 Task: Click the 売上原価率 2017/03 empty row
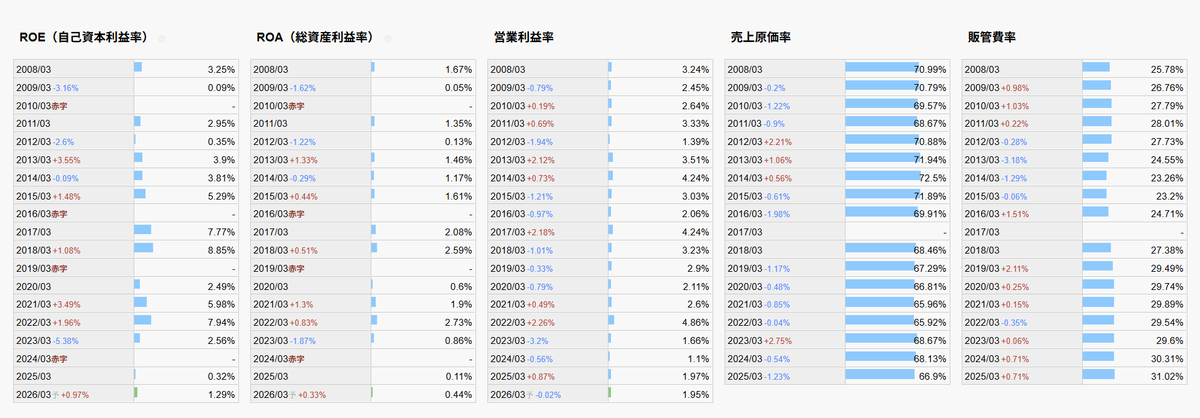(x=837, y=231)
